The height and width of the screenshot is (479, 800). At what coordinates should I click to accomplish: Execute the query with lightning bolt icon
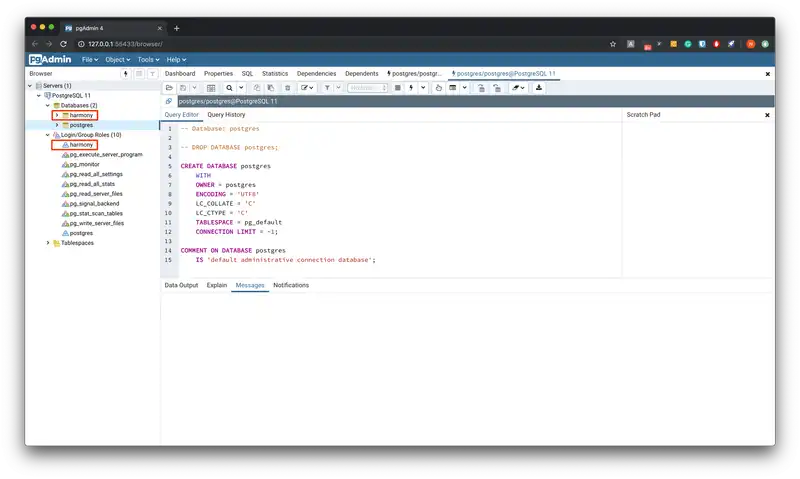tap(411, 88)
